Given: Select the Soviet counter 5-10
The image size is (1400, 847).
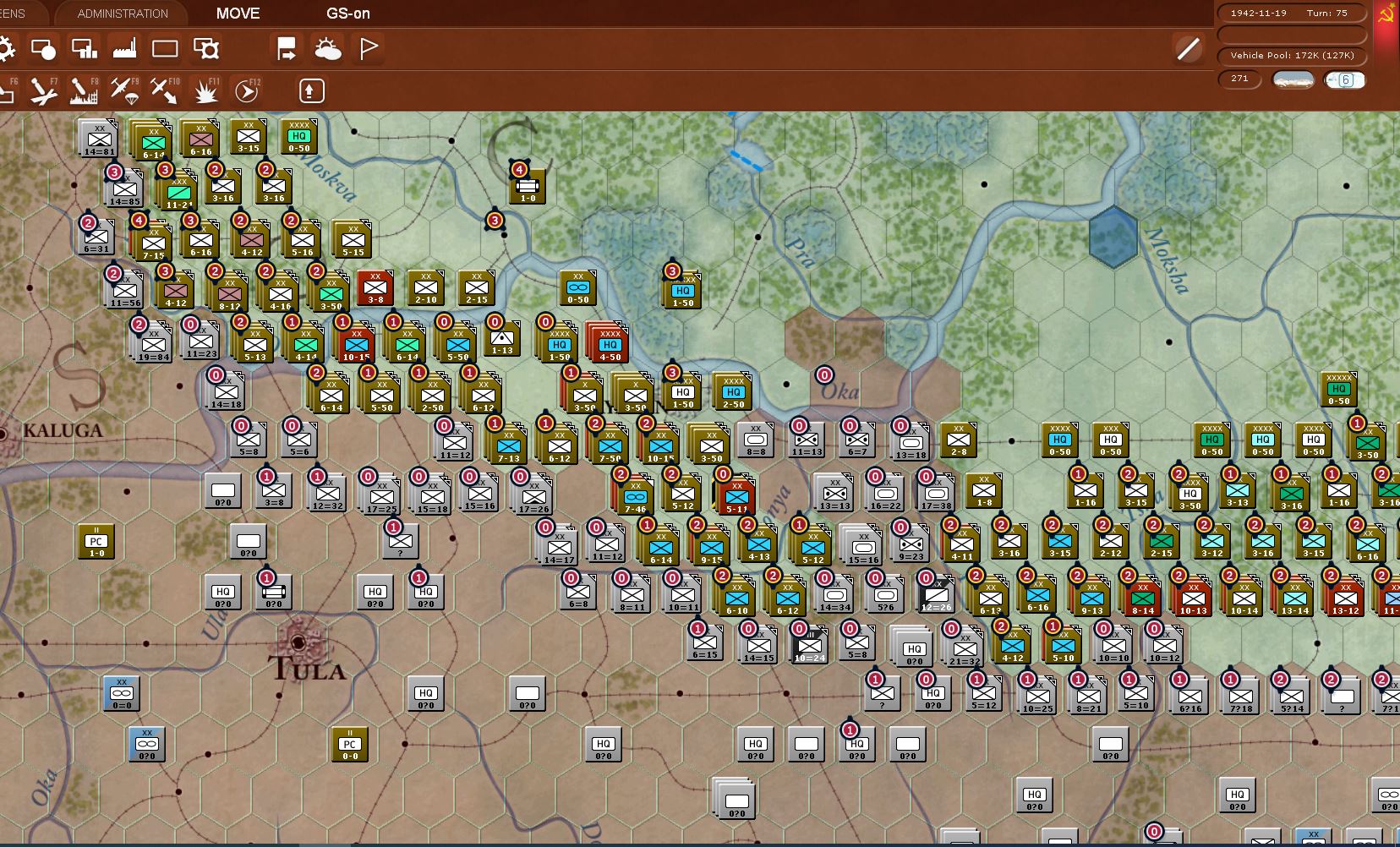Looking at the screenshot, I should (x=1063, y=645).
